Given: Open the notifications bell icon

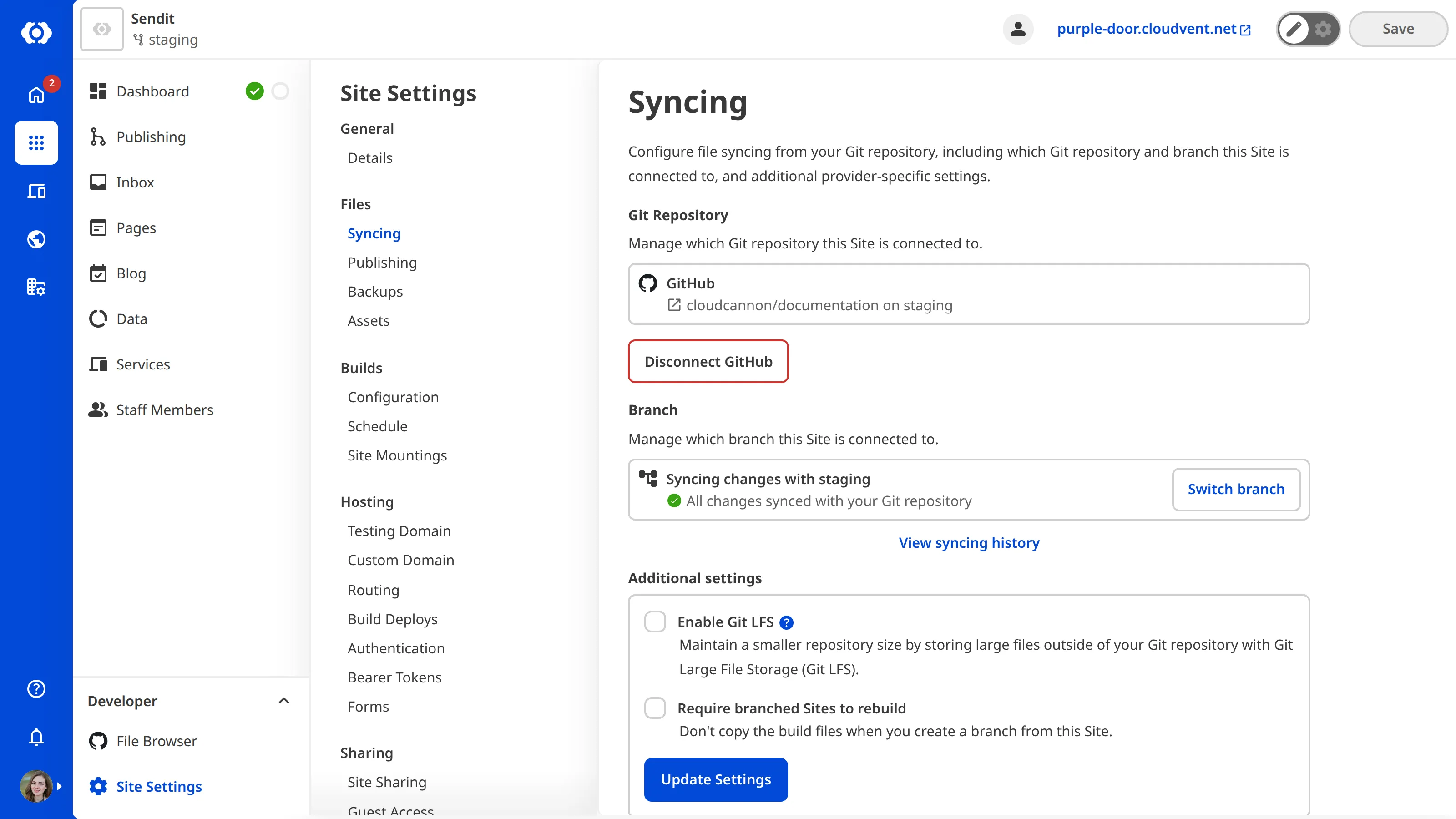Looking at the screenshot, I should click(36, 737).
